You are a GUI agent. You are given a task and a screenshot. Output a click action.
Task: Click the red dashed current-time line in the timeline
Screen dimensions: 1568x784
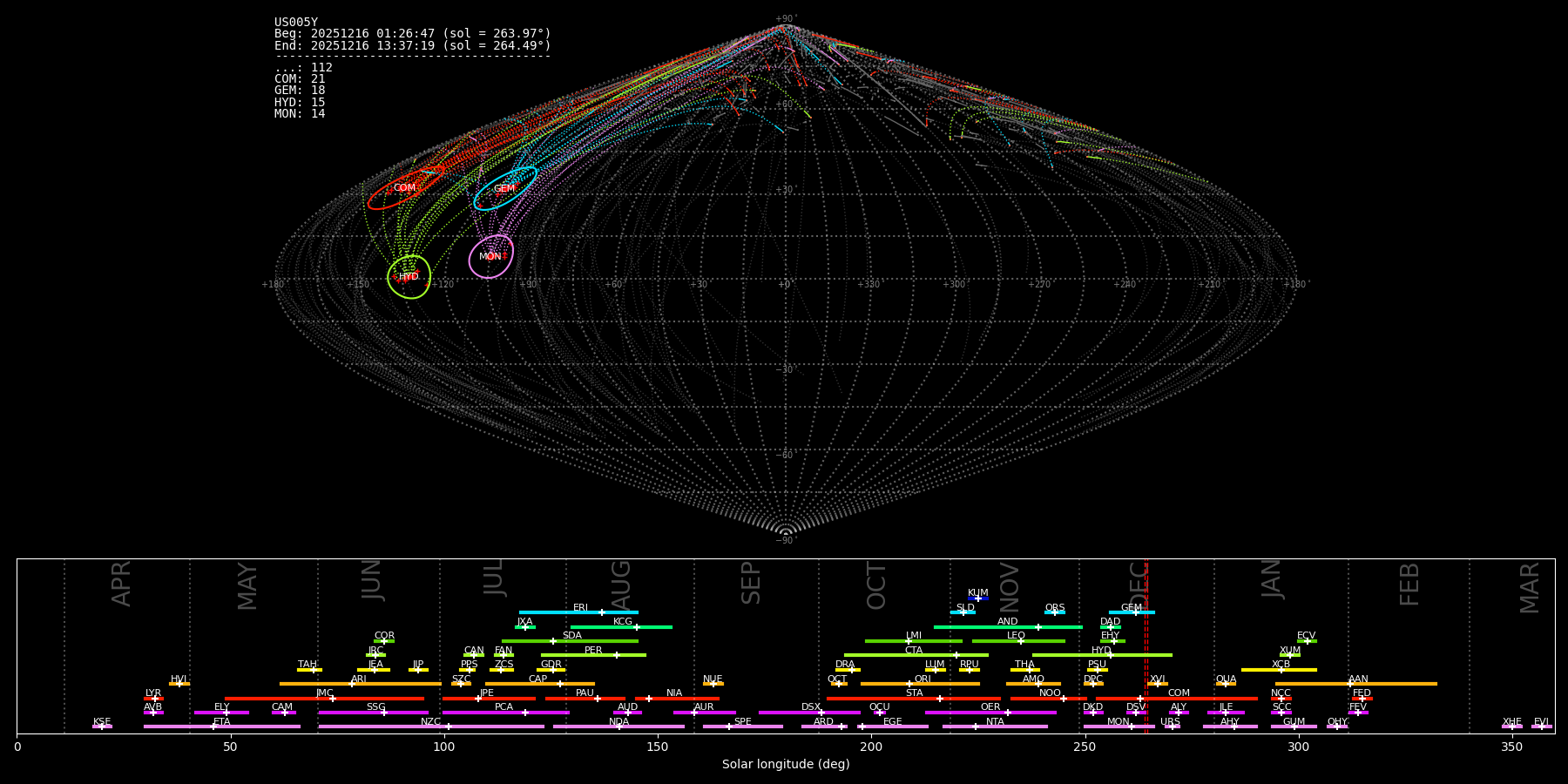click(x=1146, y=646)
